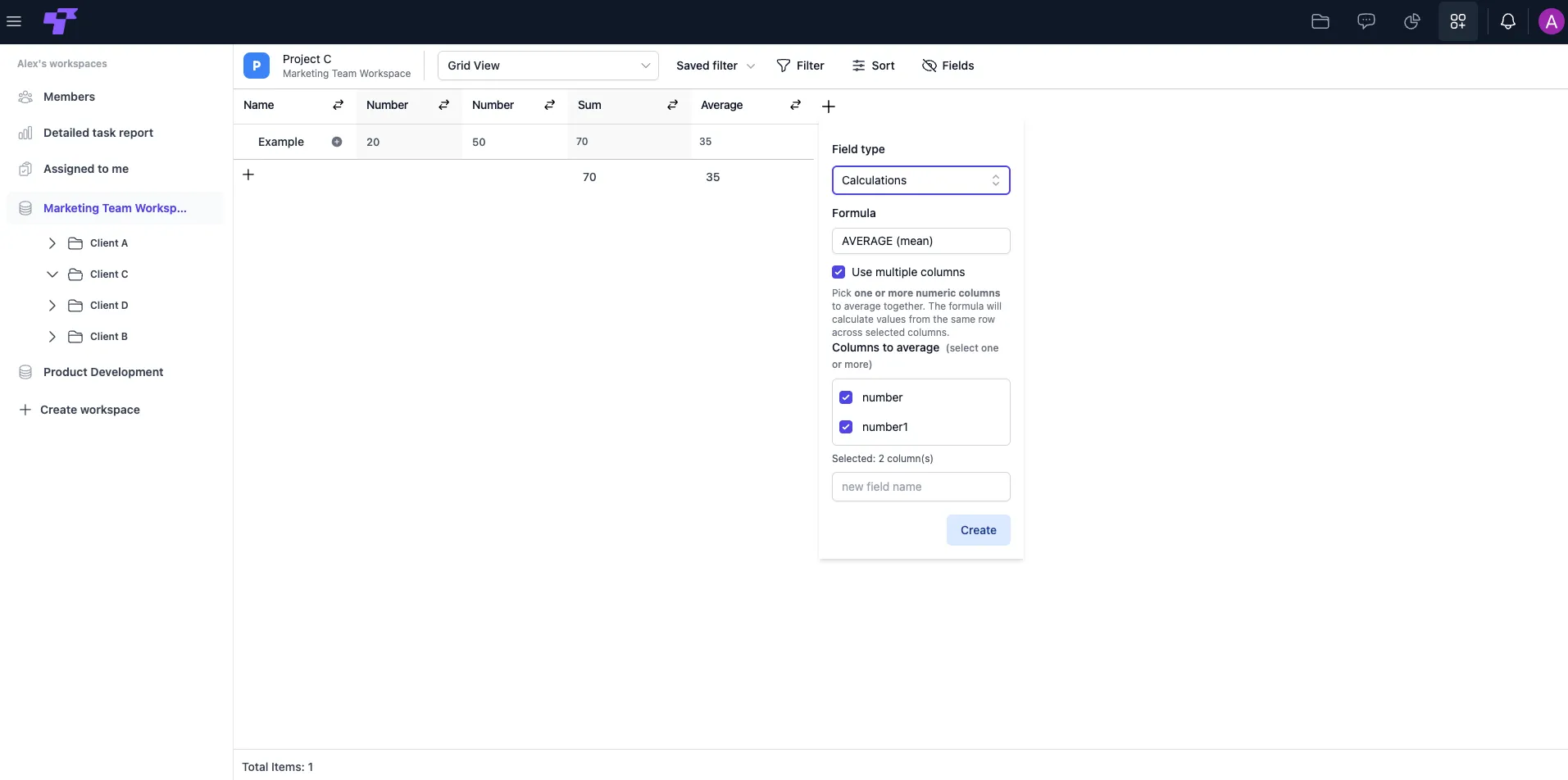The image size is (1568, 780).
Task: Click the Project C blue P icon
Action: (x=257, y=66)
